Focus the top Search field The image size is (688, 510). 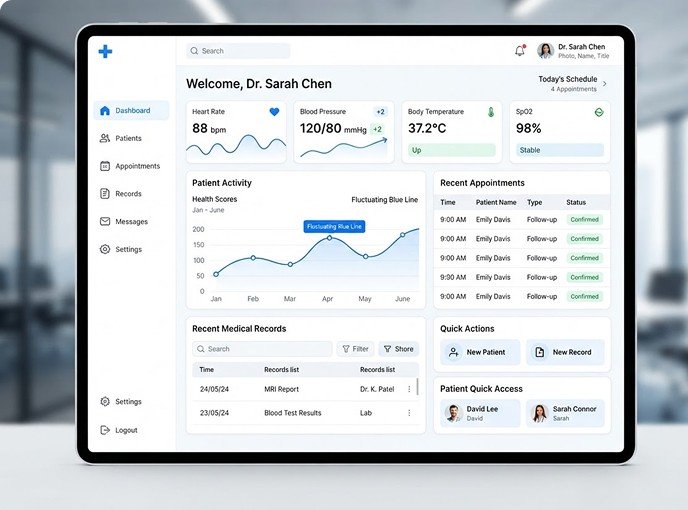coord(238,51)
